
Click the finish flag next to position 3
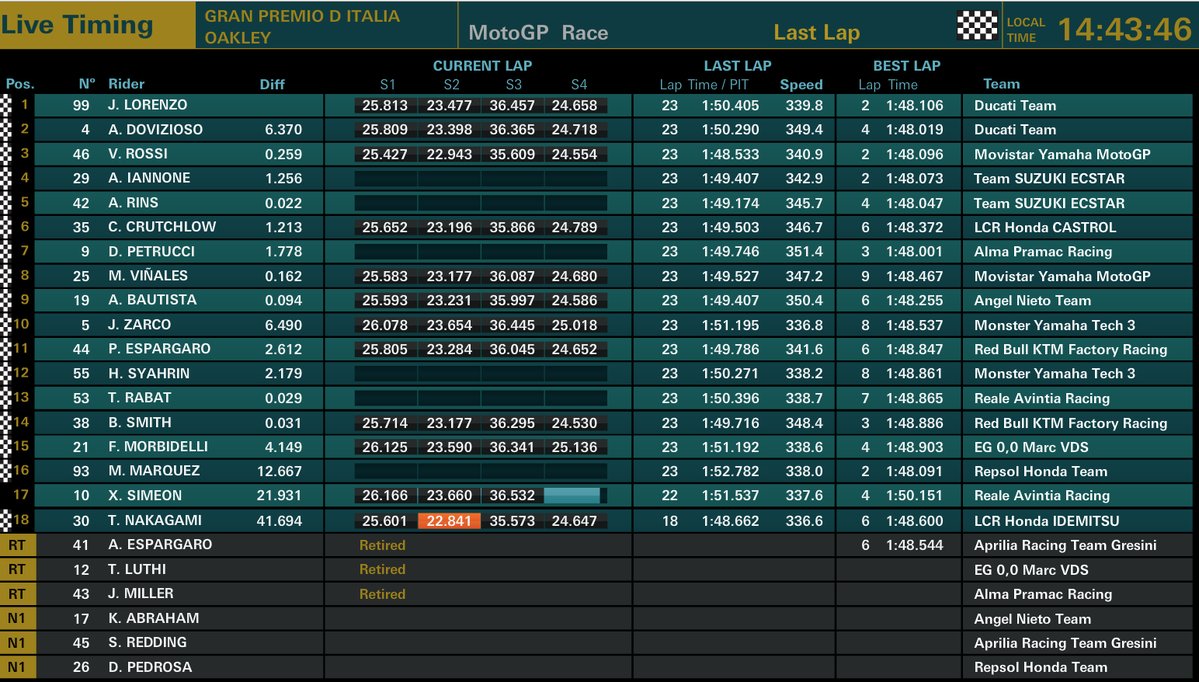coord(6,154)
